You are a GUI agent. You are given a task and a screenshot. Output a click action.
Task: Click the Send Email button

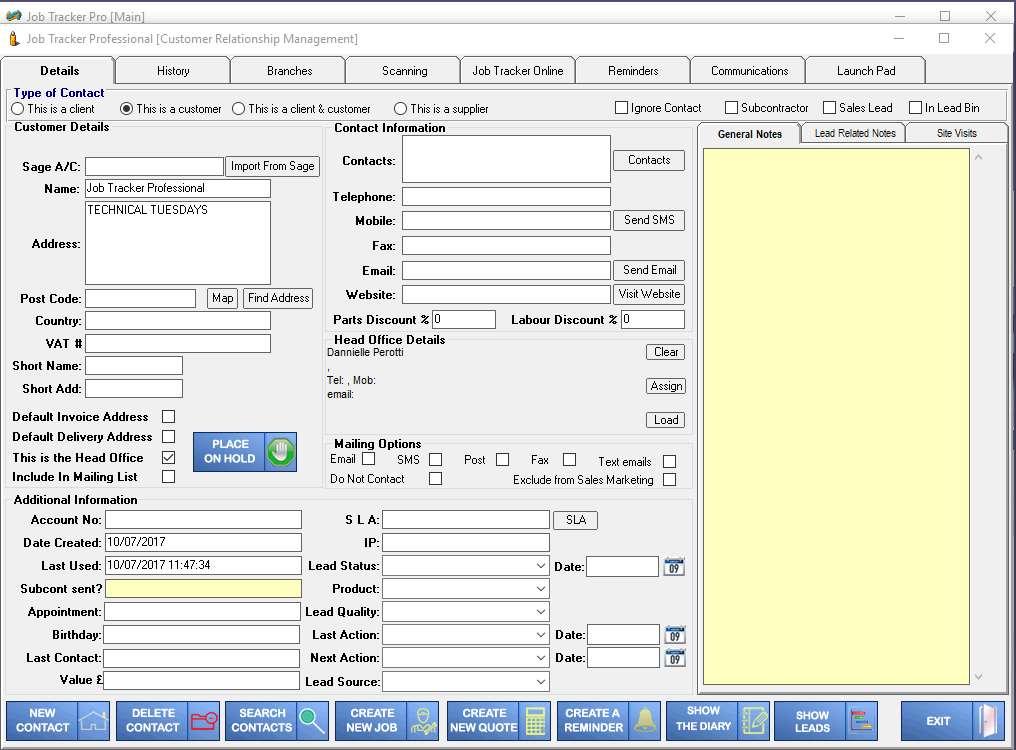pyautogui.click(x=649, y=270)
